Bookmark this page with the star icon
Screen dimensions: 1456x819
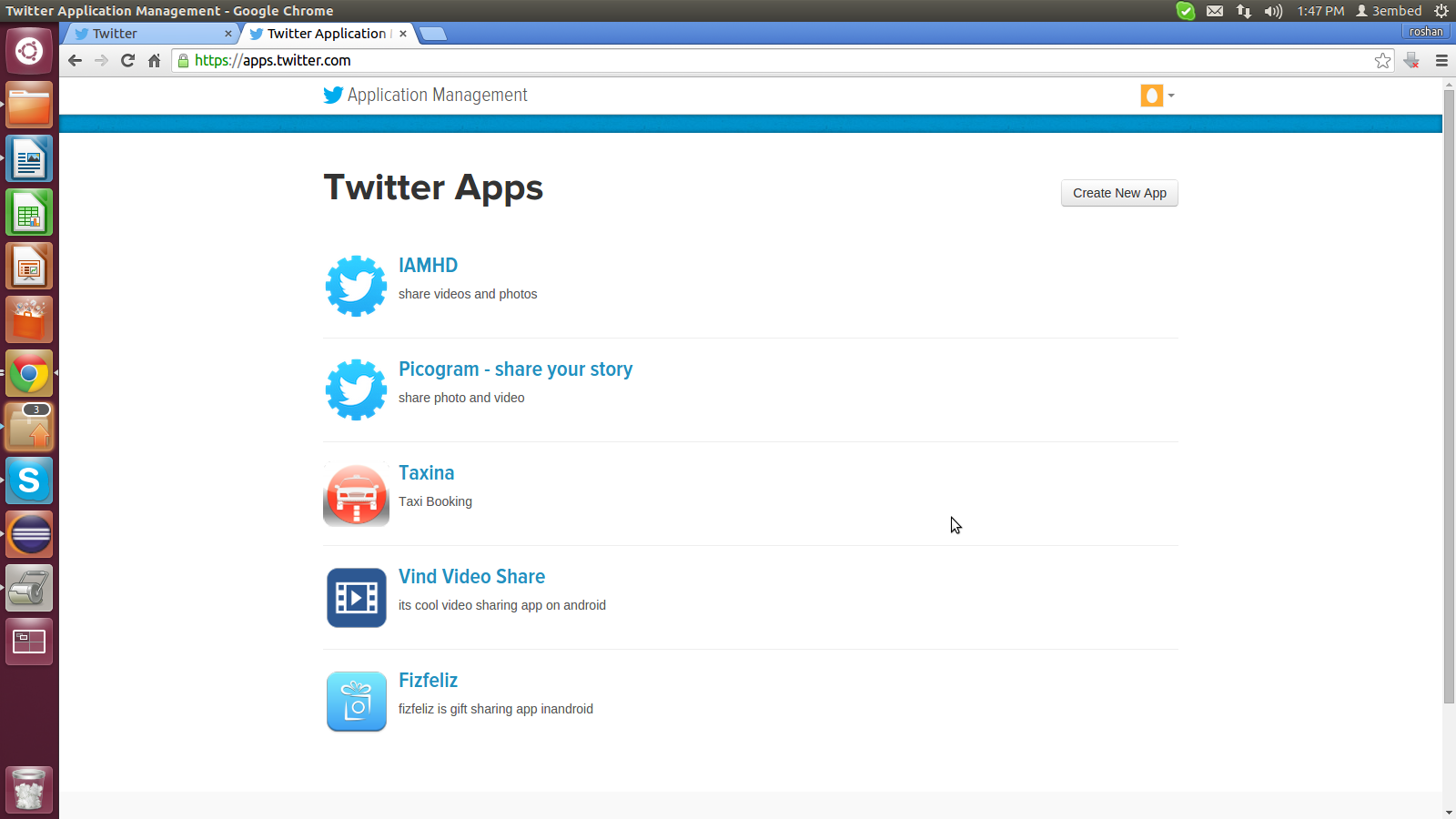click(1383, 60)
